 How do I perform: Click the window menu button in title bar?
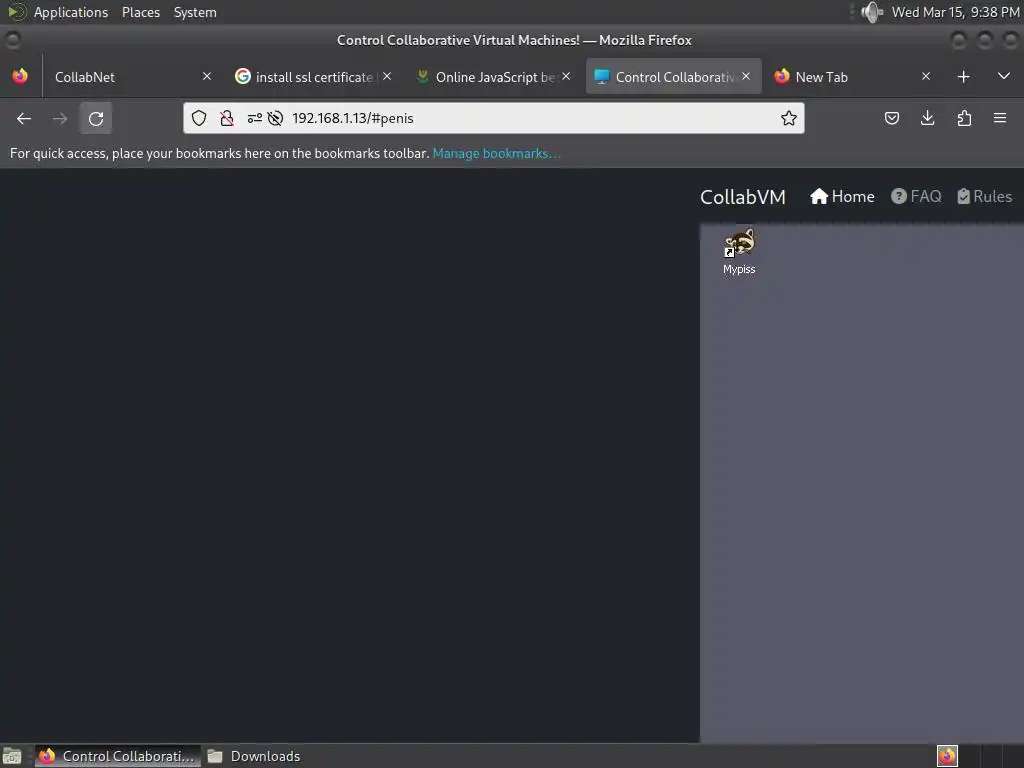pyautogui.click(x=12, y=40)
